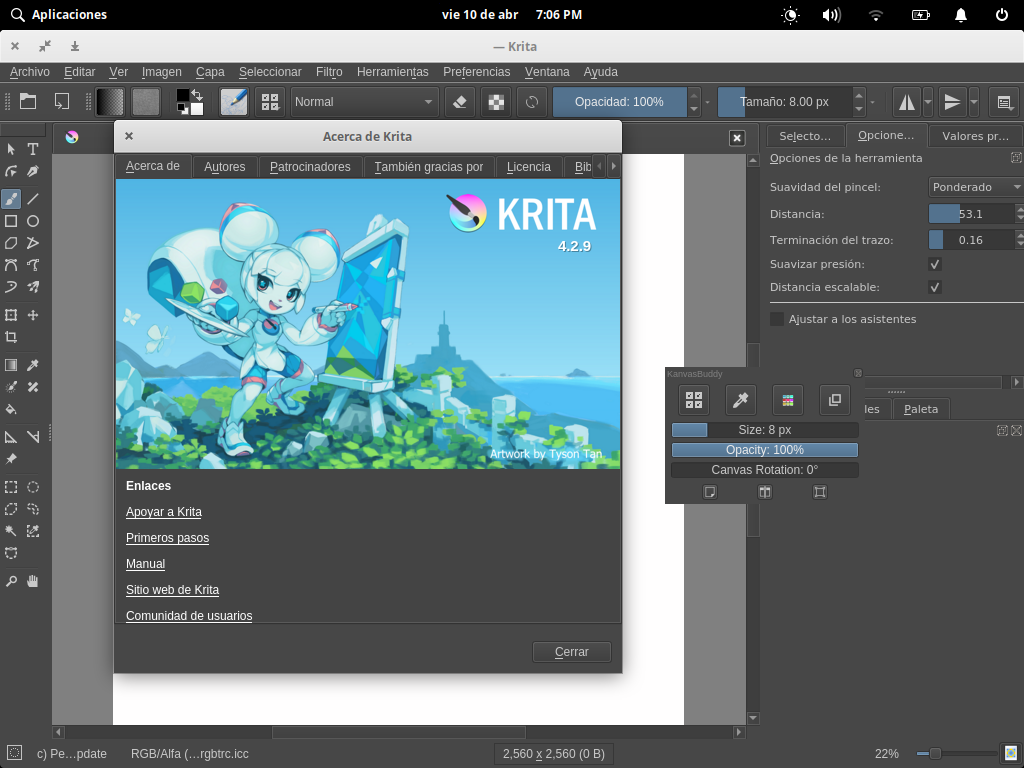Select the shape selection arrow tool
Image resolution: width=1024 pixels, height=768 pixels.
[x=11, y=149]
